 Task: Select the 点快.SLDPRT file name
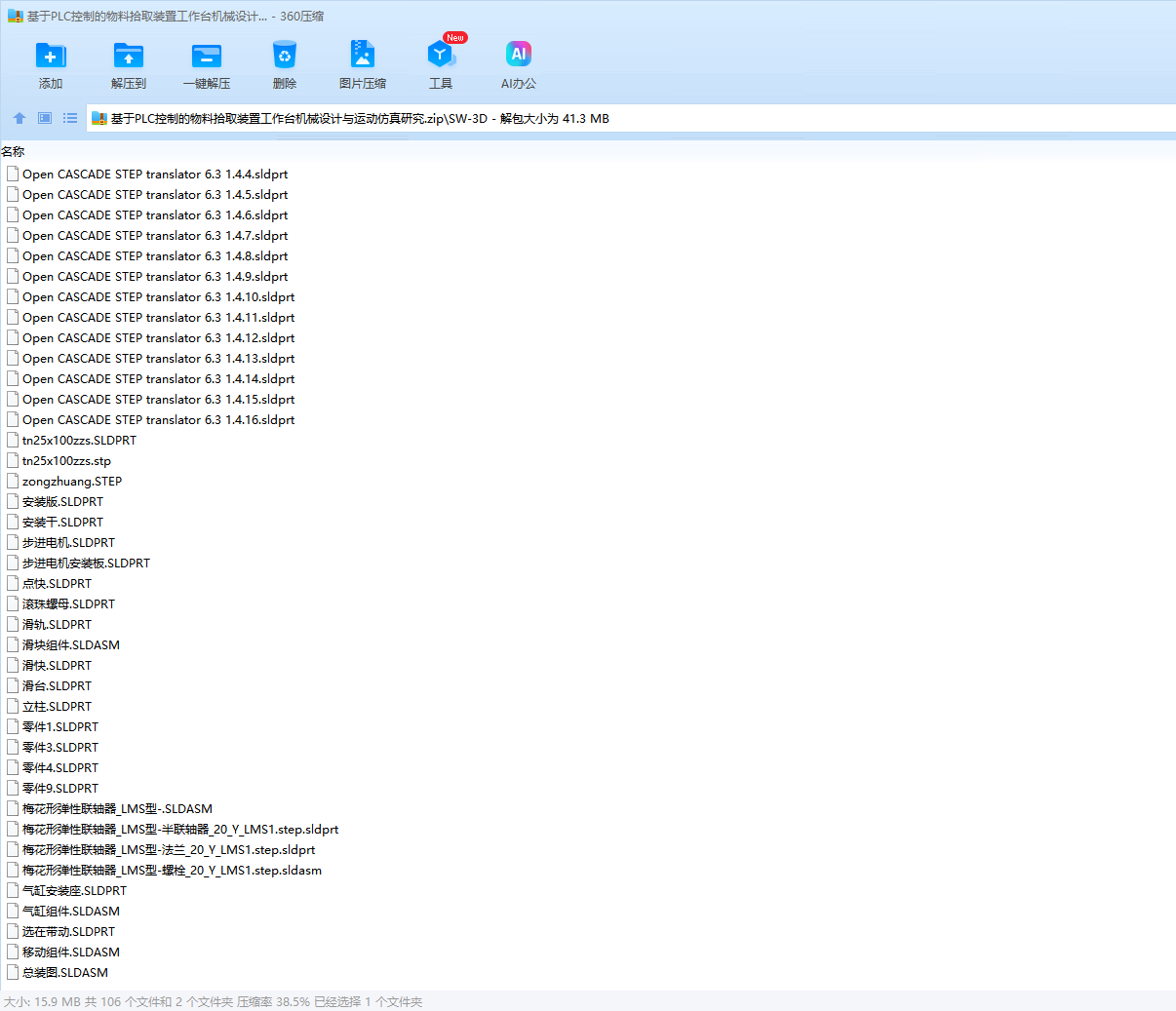tap(57, 583)
